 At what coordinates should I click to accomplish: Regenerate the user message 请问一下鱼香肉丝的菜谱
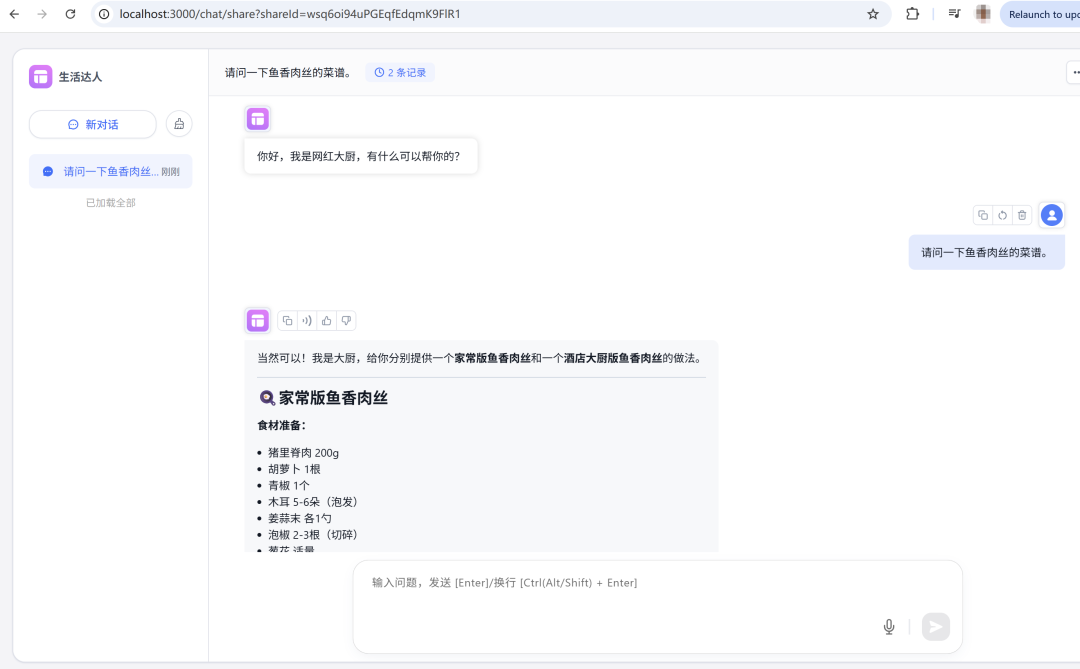point(1002,215)
